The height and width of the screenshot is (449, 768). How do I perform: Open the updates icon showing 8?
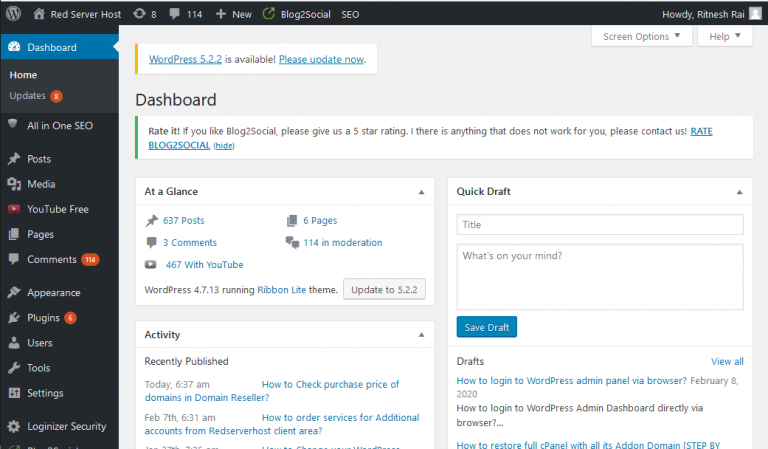tap(138, 14)
